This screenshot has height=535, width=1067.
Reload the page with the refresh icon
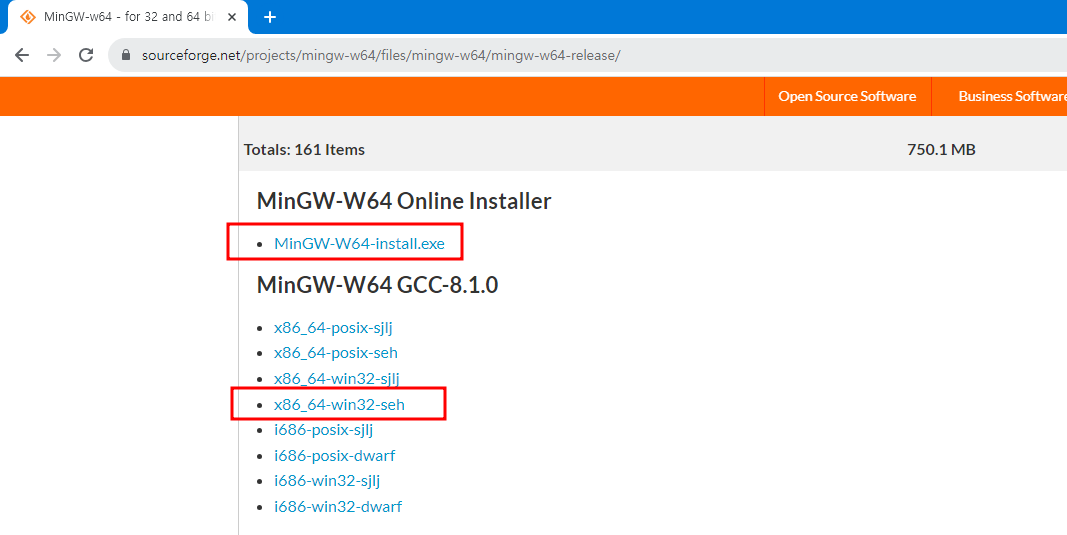point(86,55)
